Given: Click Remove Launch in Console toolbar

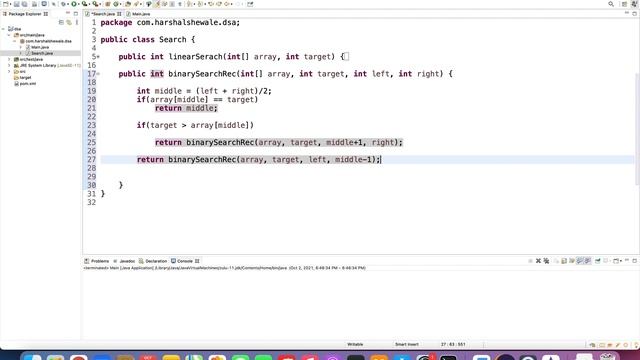Looking at the screenshot, I should [538, 261].
